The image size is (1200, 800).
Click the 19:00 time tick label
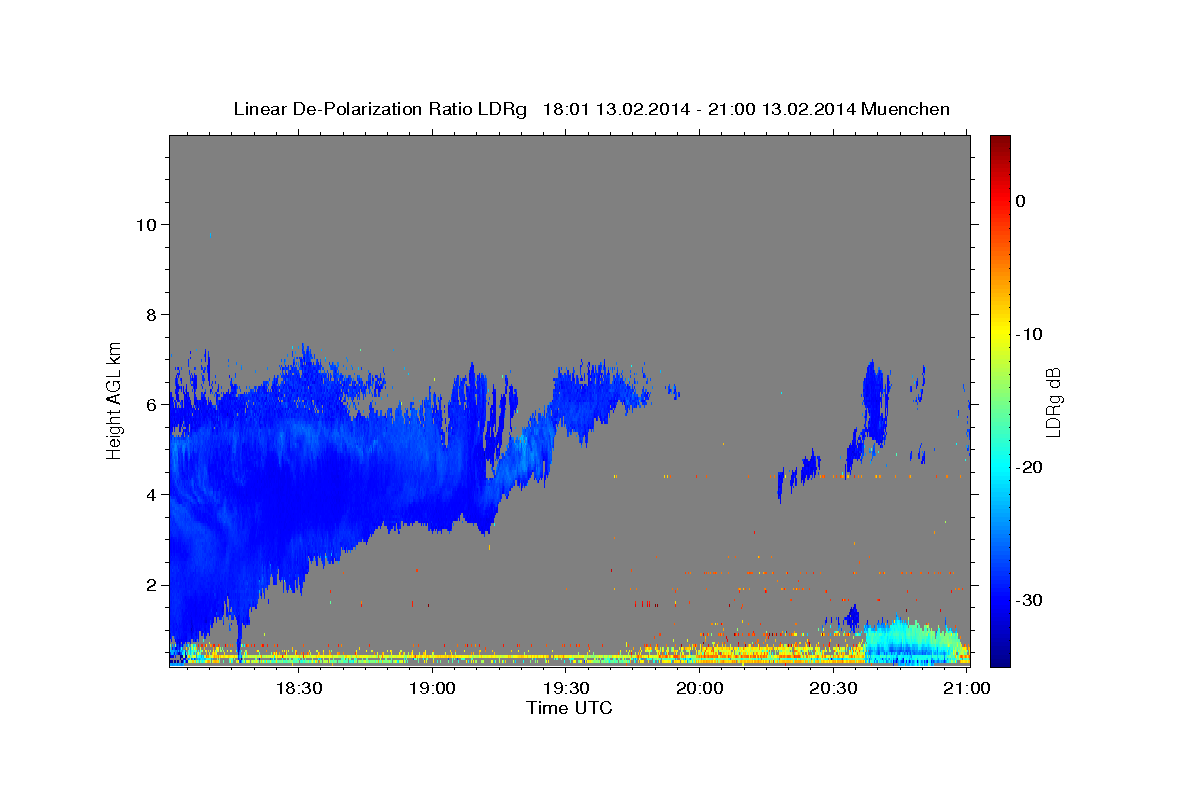pos(432,688)
